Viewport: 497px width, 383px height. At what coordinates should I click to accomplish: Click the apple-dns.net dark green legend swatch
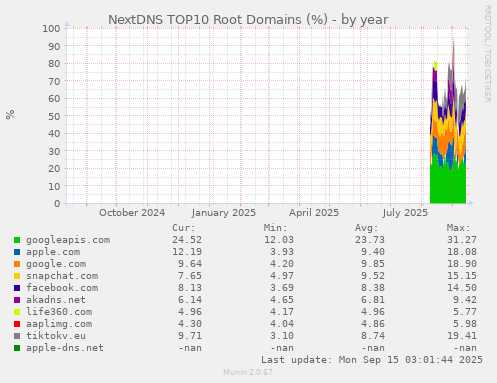click(x=17, y=348)
